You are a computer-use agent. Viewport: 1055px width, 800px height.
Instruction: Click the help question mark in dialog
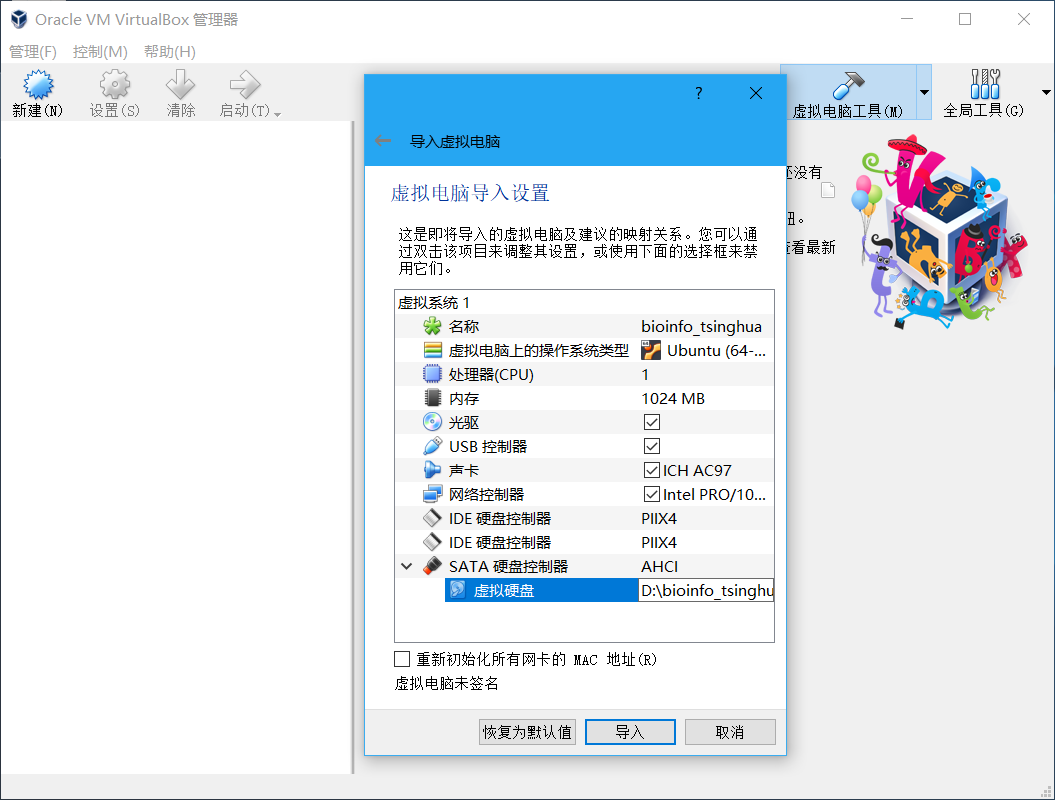698,93
